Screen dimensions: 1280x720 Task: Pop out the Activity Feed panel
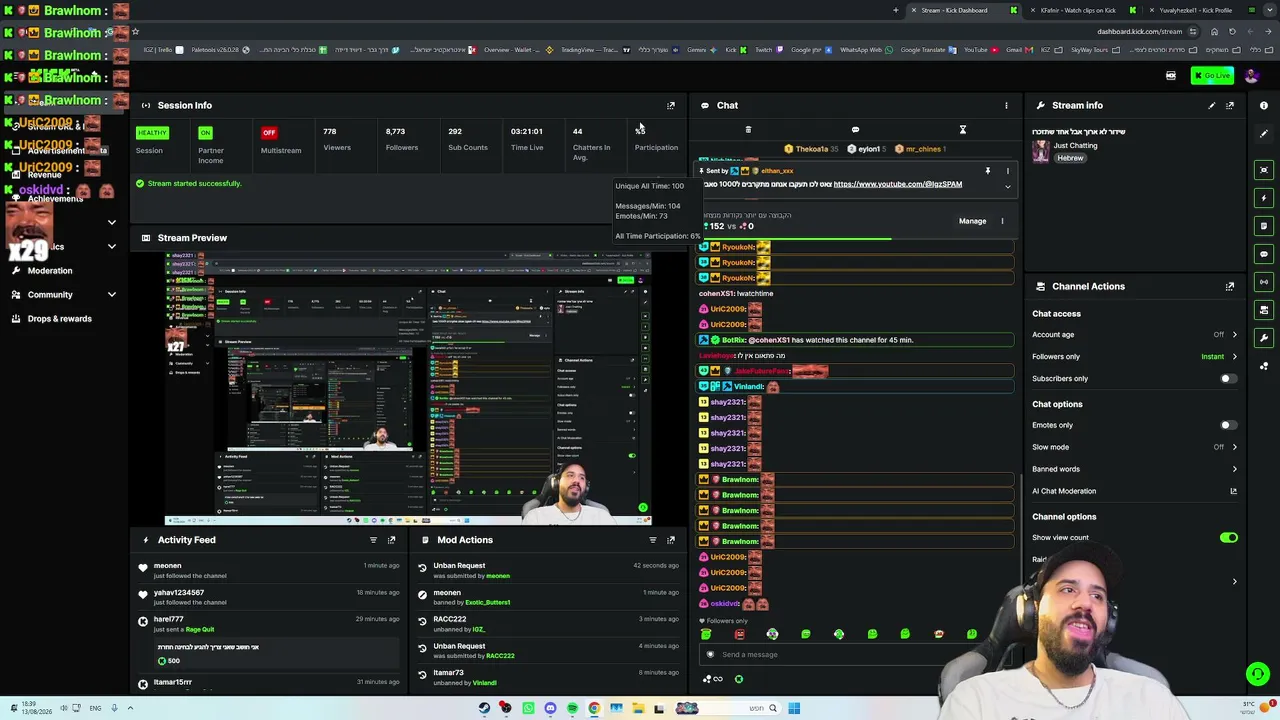click(x=391, y=540)
